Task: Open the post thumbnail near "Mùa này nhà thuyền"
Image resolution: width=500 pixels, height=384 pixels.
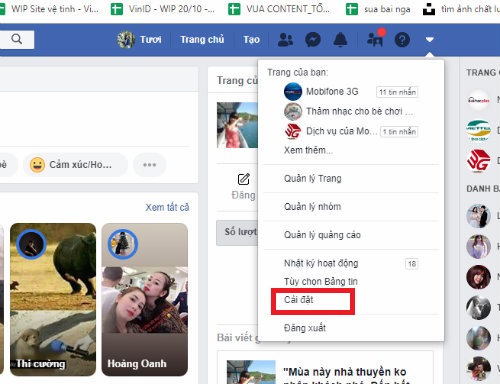Action: [251, 372]
